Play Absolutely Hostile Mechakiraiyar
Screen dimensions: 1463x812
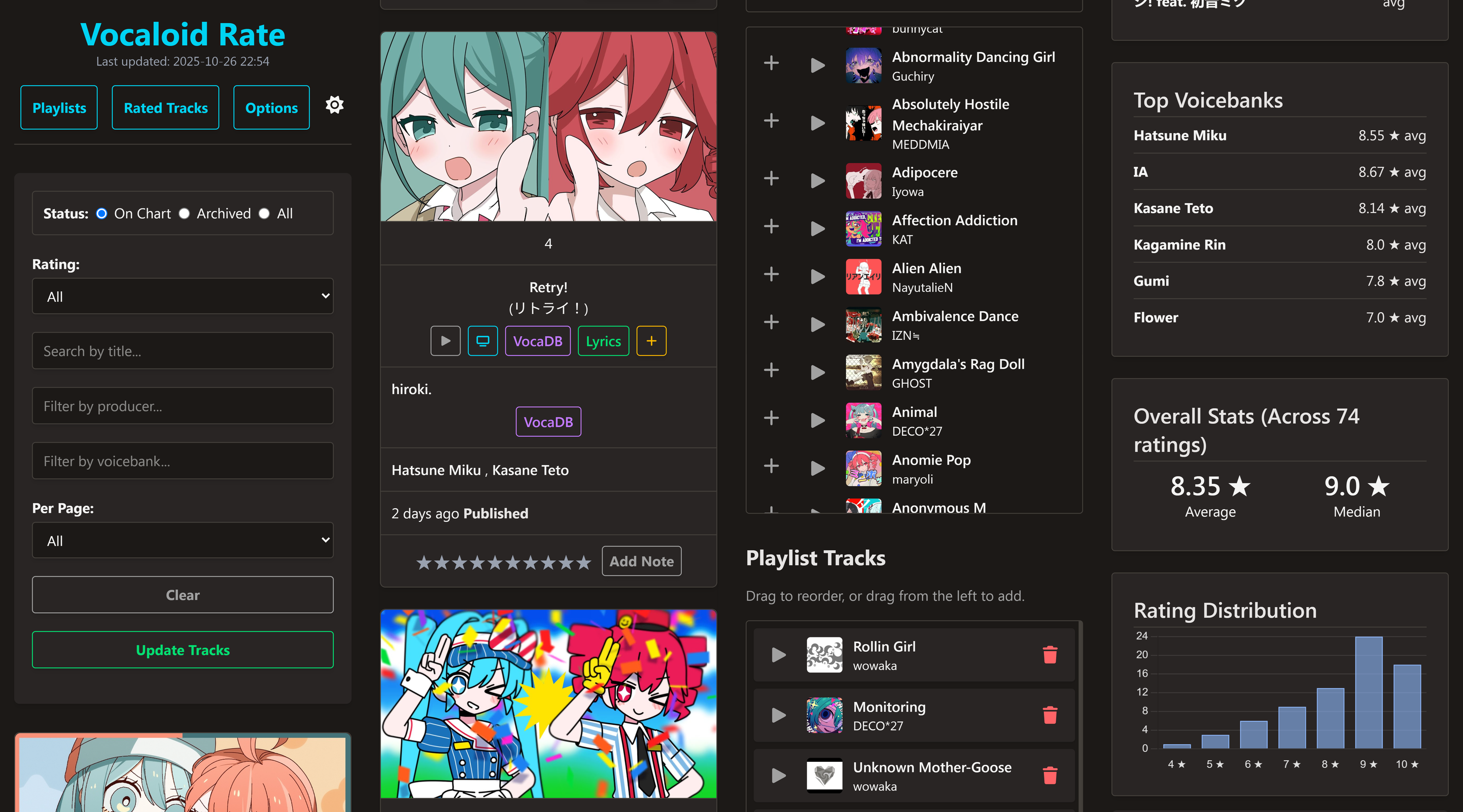click(817, 123)
